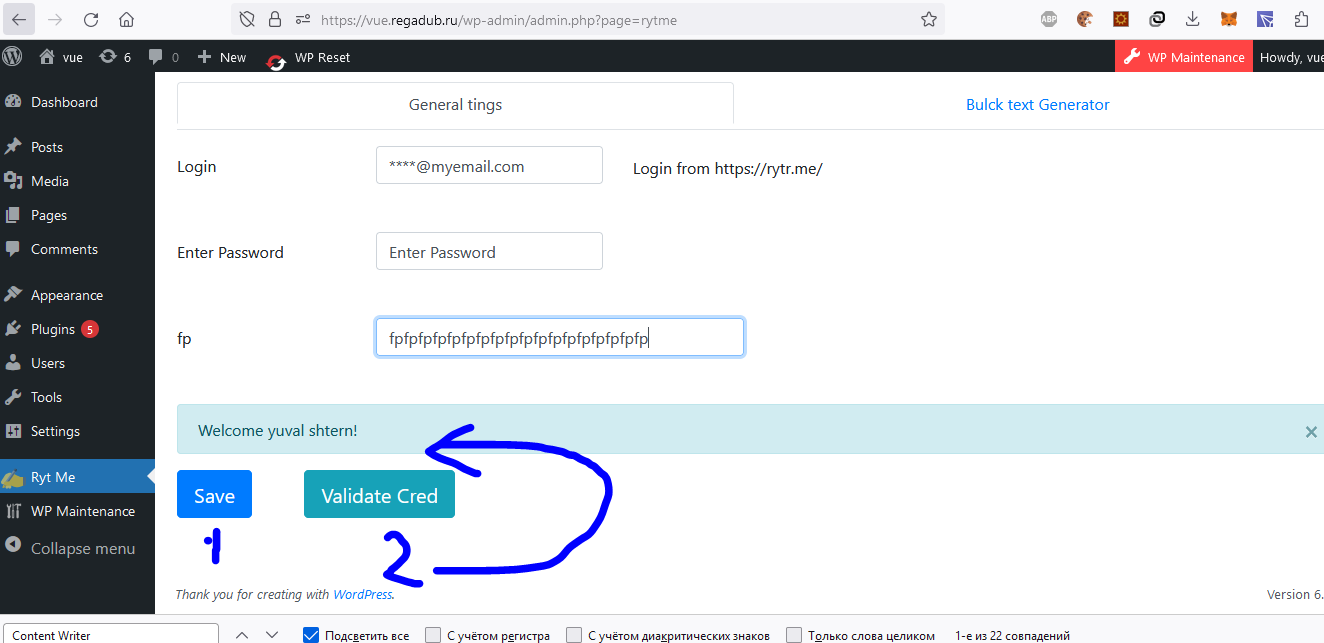Click the Login from https://rytr.me/ text

(x=728, y=169)
